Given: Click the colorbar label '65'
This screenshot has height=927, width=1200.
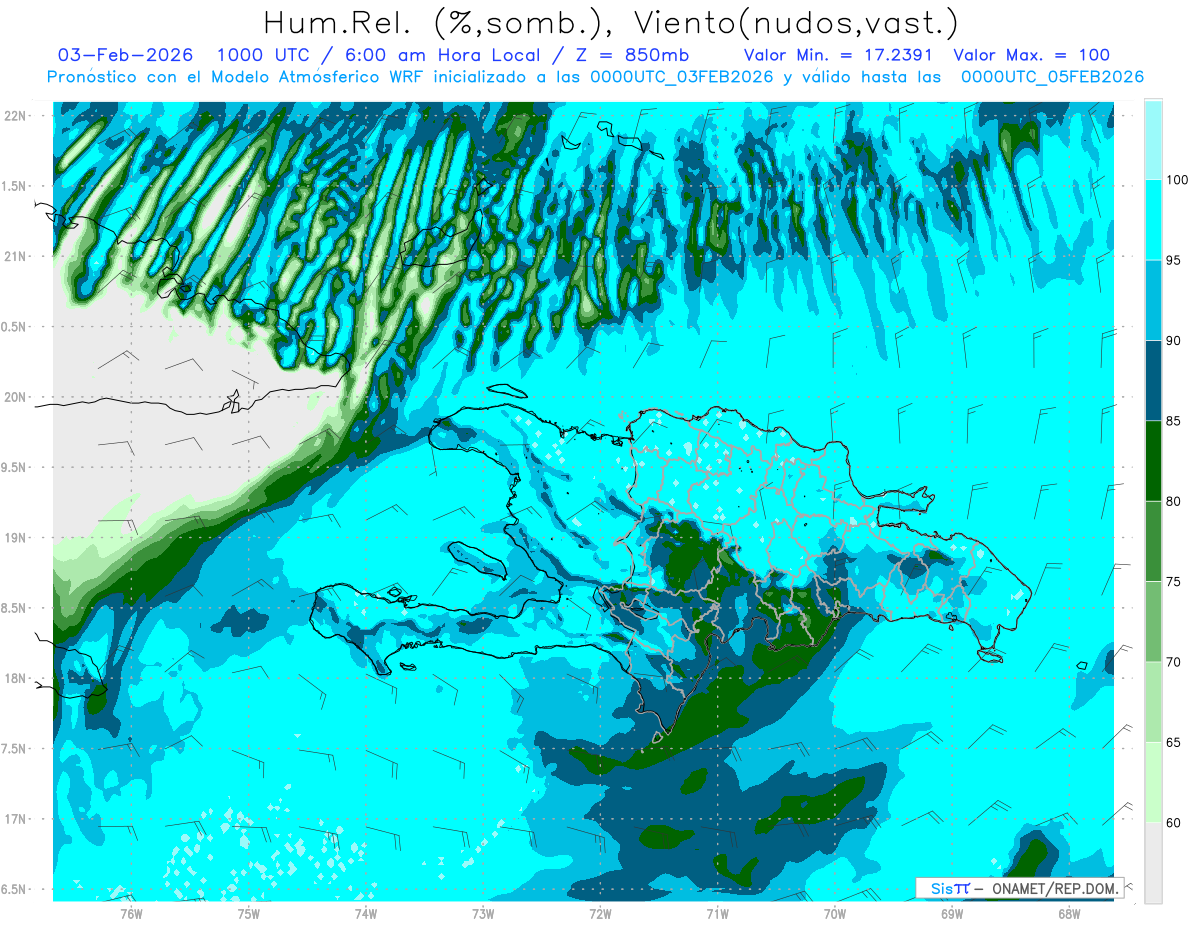Looking at the screenshot, I should 1174,742.
